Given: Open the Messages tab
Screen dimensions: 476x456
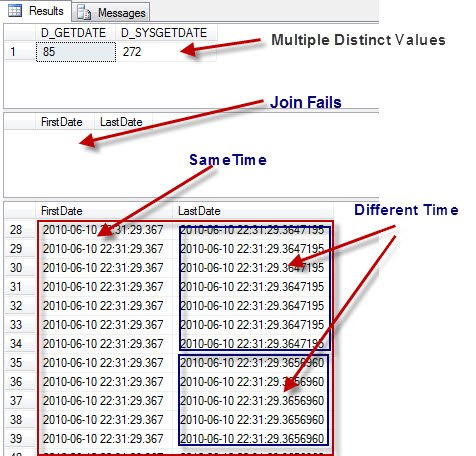Looking at the screenshot, I should coord(111,12).
